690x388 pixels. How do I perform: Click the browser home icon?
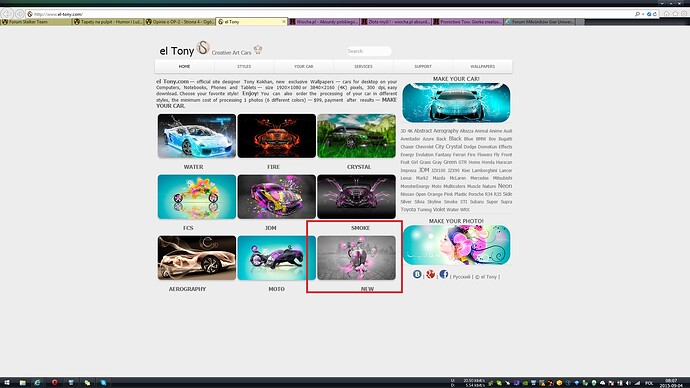(667, 14)
